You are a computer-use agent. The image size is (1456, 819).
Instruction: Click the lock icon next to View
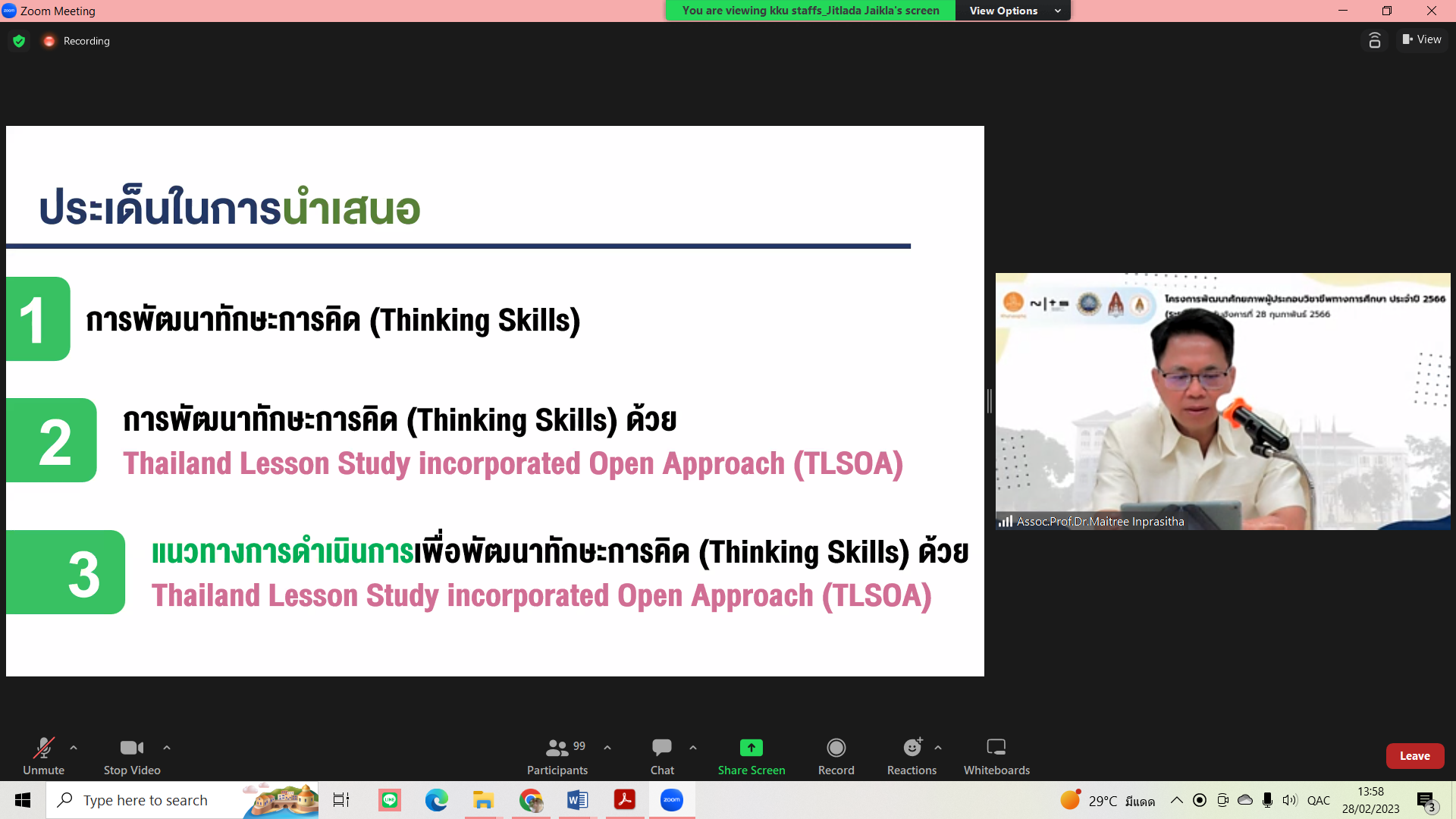click(x=1374, y=40)
